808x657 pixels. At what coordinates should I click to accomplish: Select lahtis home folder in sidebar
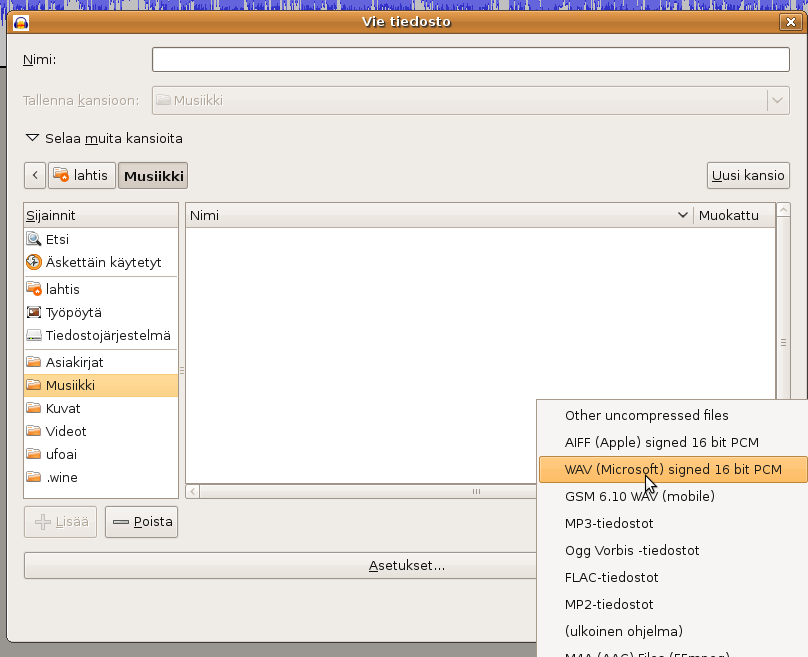tap(62, 289)
